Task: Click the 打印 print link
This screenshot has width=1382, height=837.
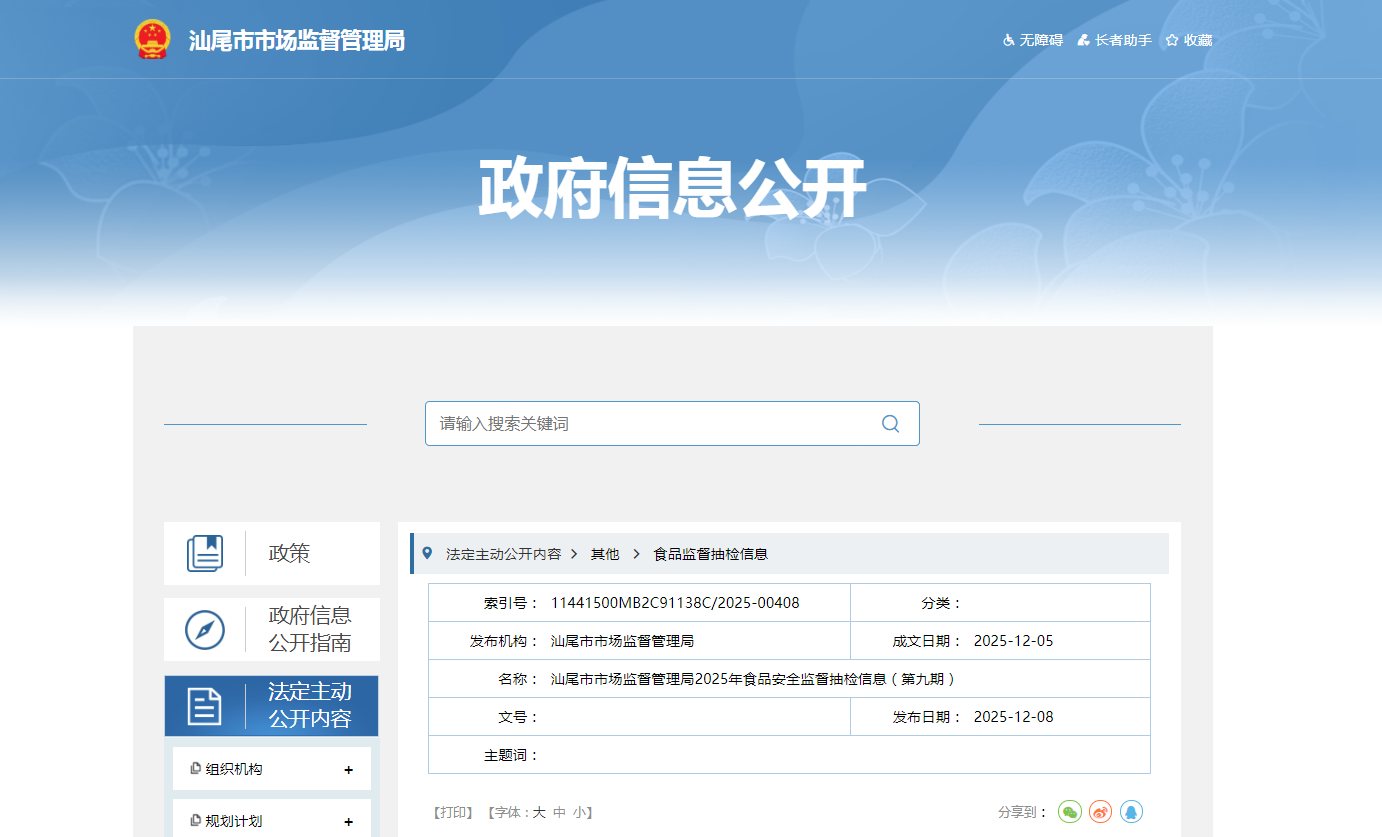Action: [452, 813]
